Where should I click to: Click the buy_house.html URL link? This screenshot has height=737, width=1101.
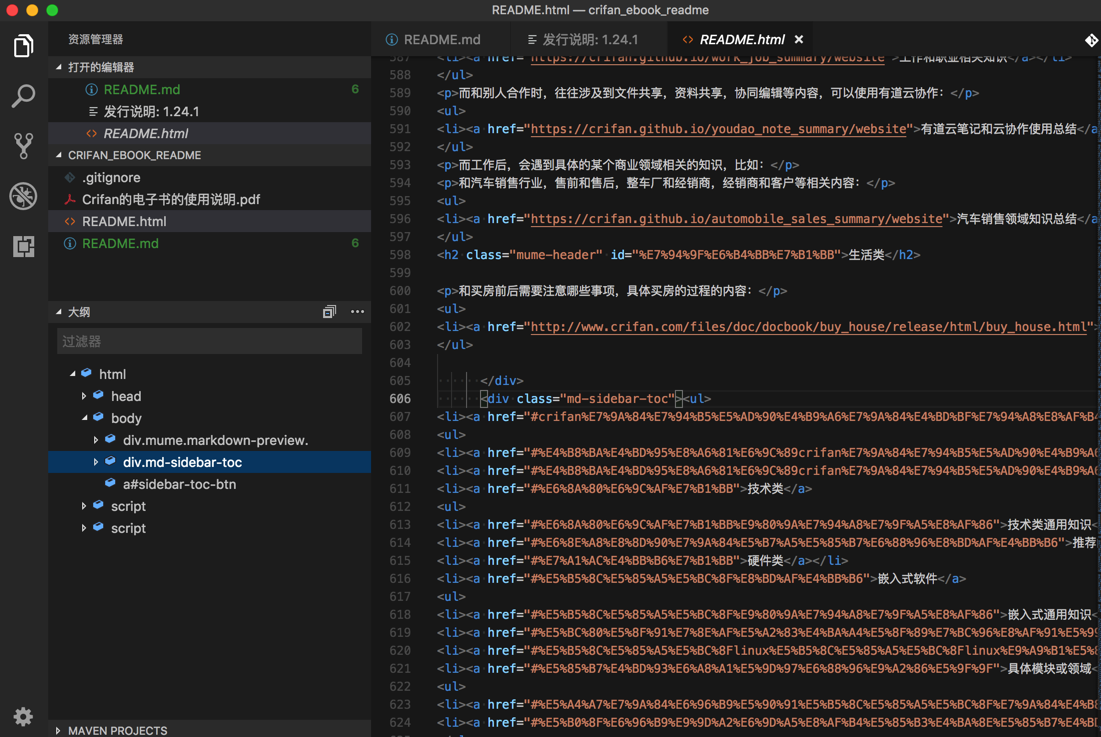coord(808,327)
